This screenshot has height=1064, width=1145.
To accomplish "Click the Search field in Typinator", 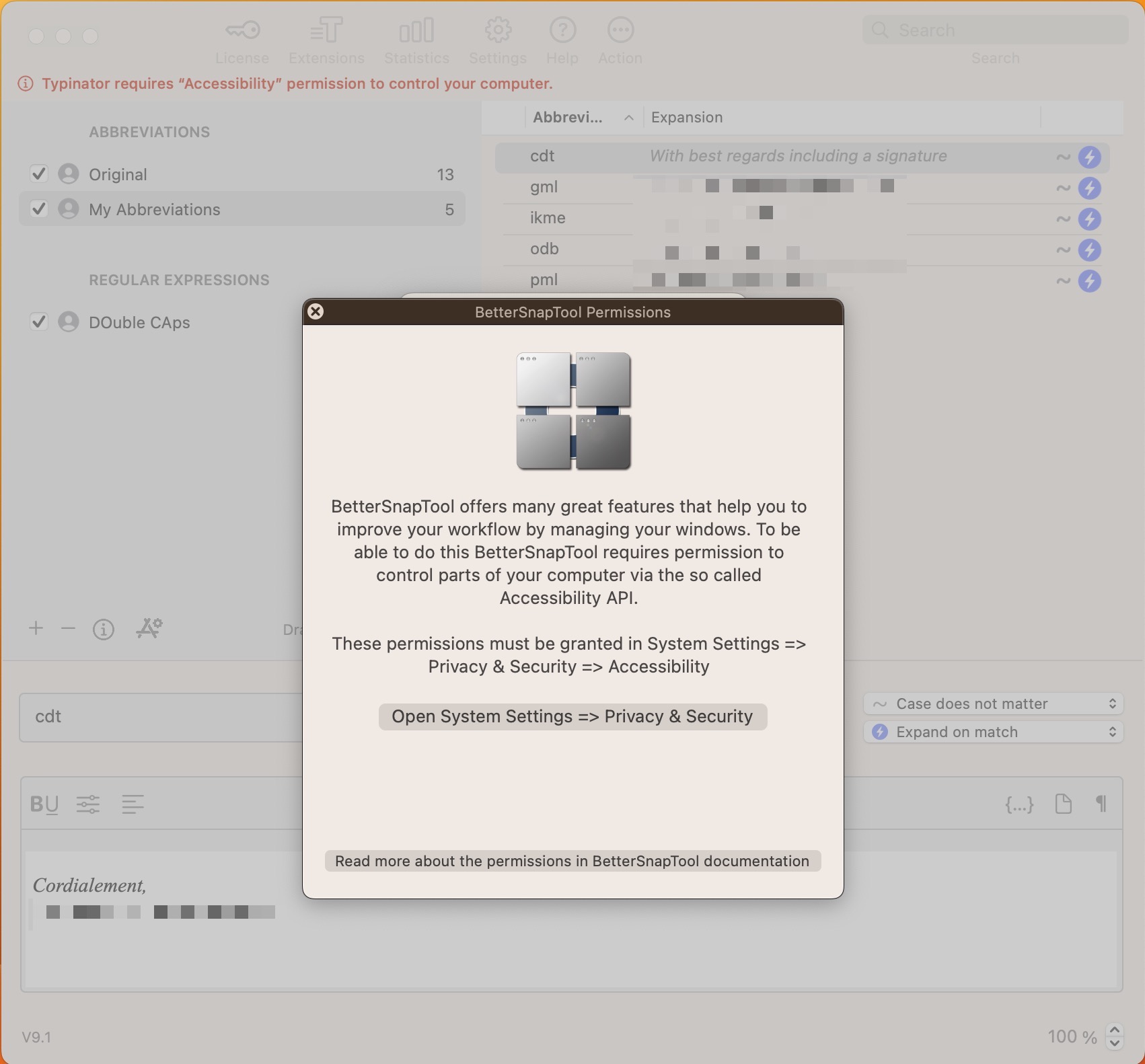I will point(995,30).
